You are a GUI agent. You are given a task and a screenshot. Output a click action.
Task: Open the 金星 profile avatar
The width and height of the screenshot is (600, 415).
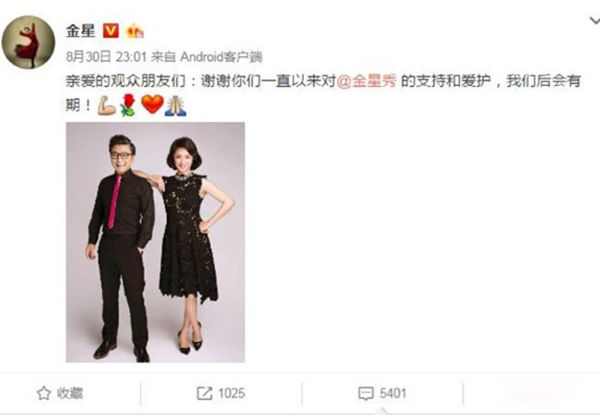pos(28,42)
